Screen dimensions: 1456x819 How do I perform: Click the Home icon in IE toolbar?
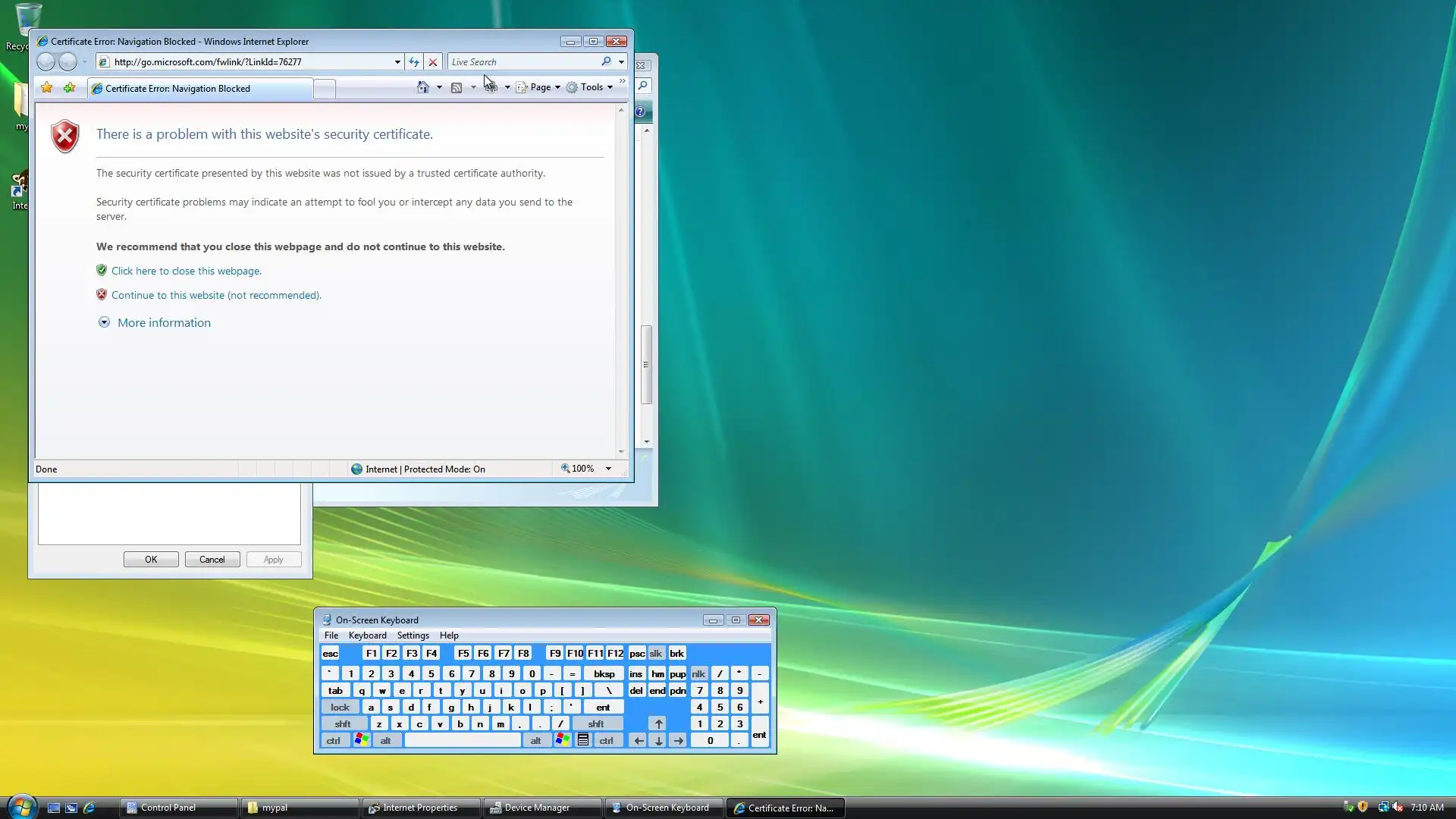(x=423, y=87)
